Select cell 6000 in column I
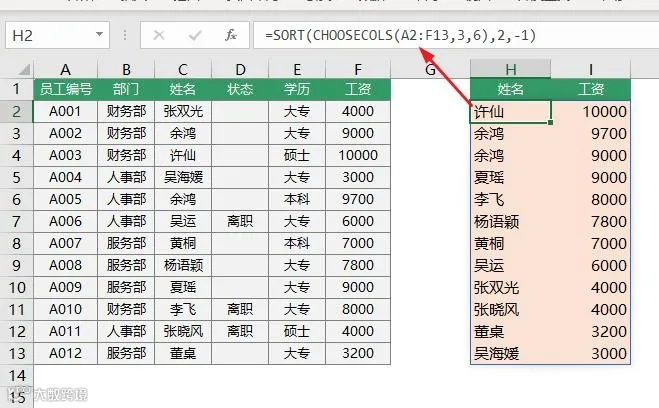The height and width of the screenshot is (408, 659). pyautogui.click(x=590, y=265)
